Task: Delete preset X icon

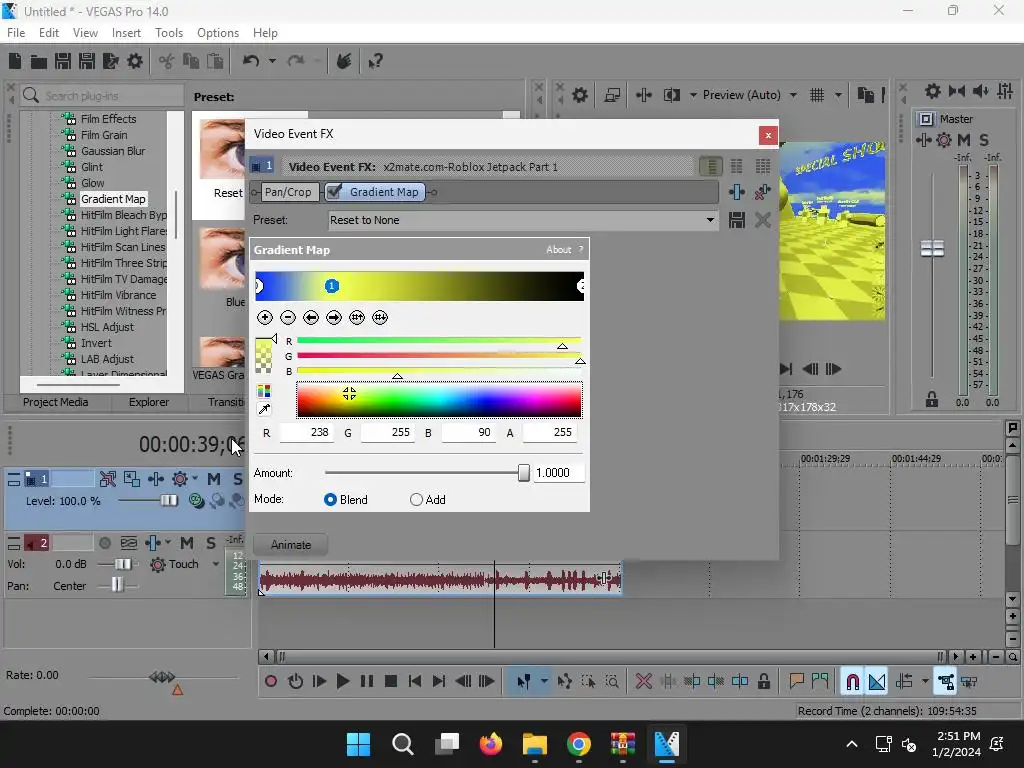Action: (762, 220)
